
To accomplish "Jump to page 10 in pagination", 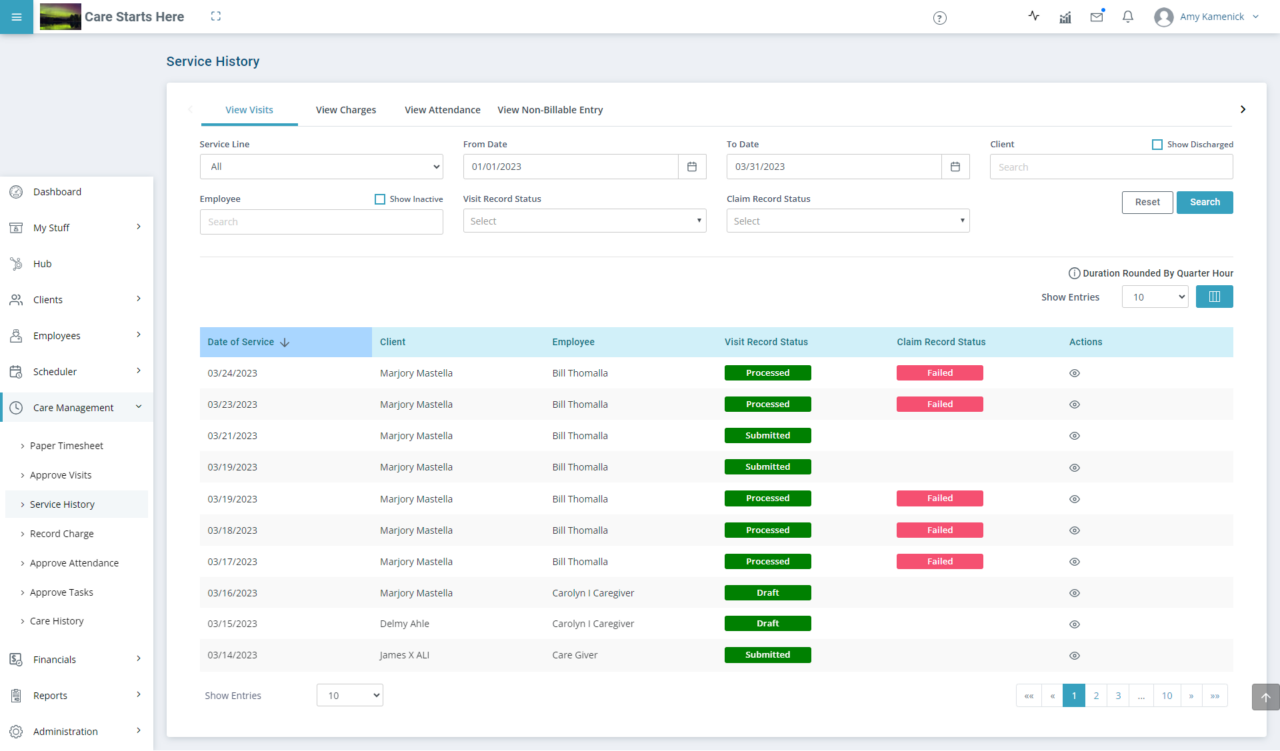I will coord(1166,695).
